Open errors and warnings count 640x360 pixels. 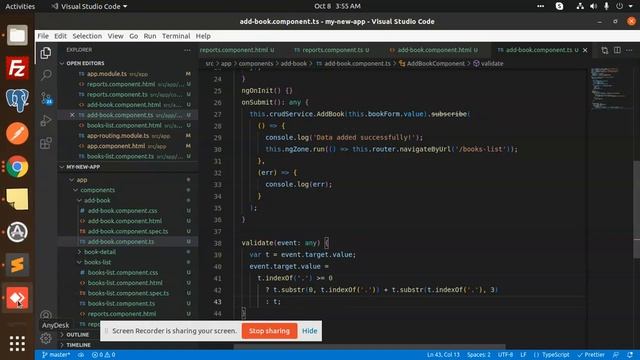tap(103, 355)
